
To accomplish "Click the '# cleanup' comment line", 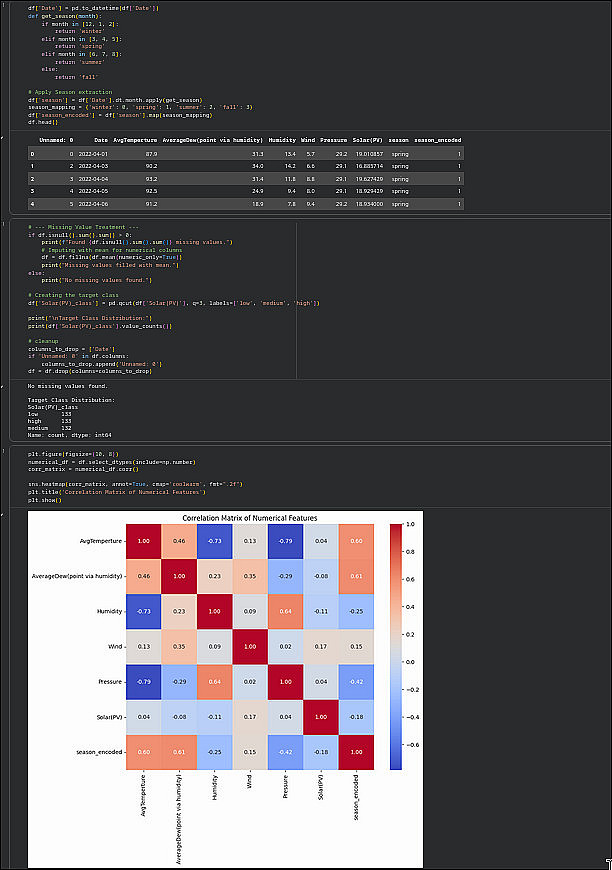I will click(43, 341).
